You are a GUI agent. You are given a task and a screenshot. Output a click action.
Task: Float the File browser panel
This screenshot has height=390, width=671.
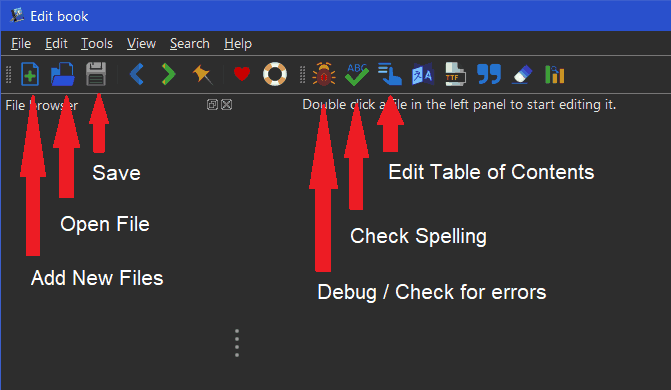(x=212, y=105)
